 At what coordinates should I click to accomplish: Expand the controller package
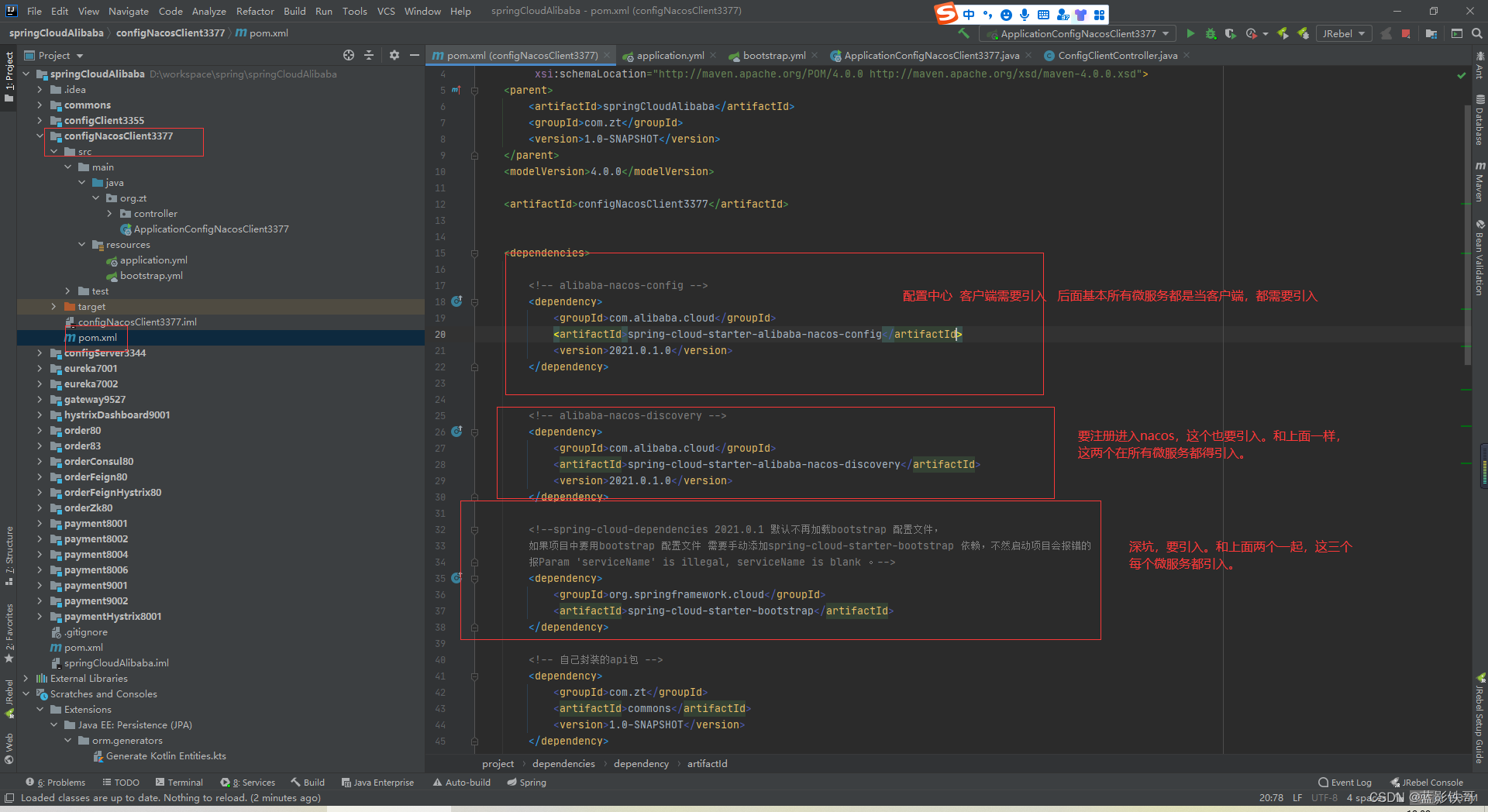(x=109, y=213)
